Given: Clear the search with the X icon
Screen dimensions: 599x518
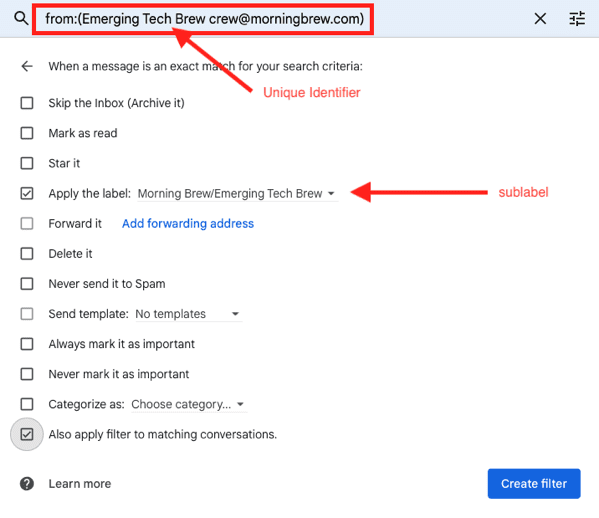Looking at the screenshot, I should pyautogui.click(x=540, y=18).
